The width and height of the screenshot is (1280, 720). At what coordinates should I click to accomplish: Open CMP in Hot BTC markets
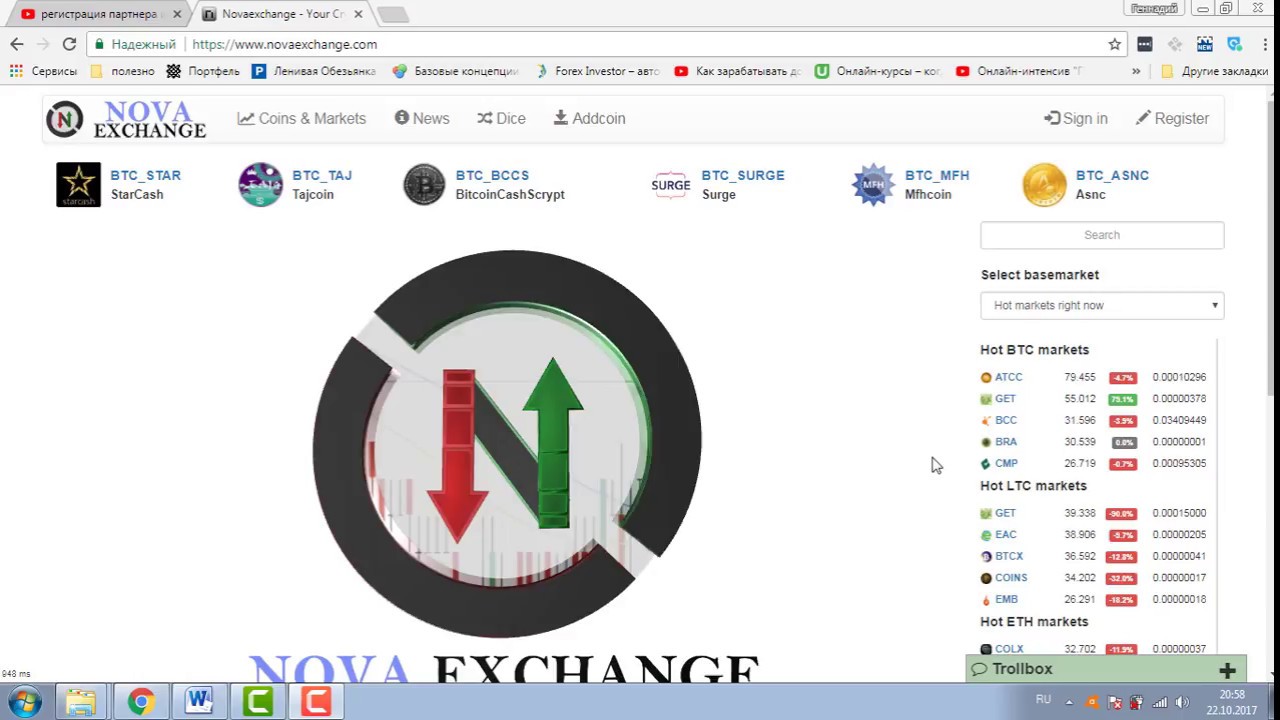tap(1006, 464)
